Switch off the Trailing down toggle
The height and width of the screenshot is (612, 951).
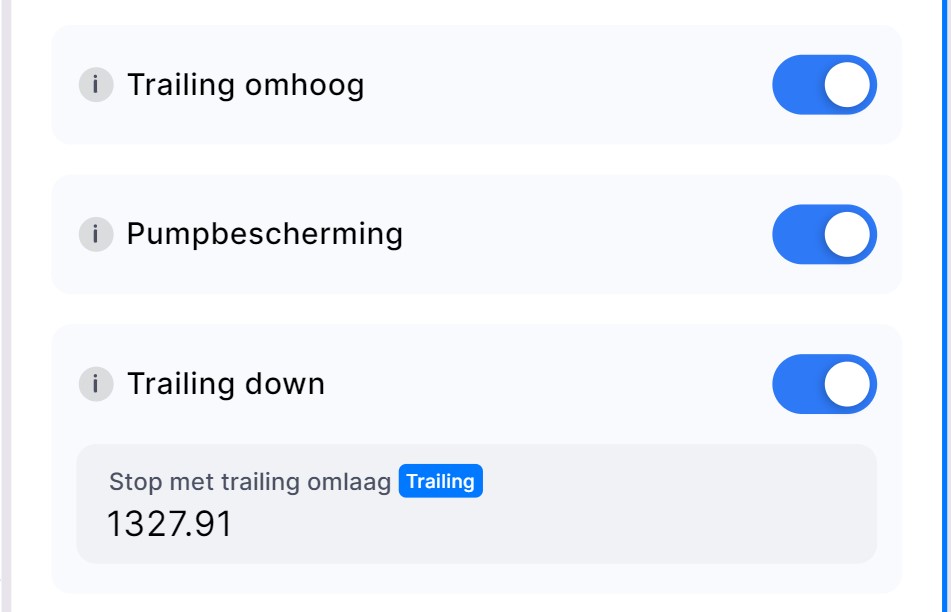coord(824,383)
